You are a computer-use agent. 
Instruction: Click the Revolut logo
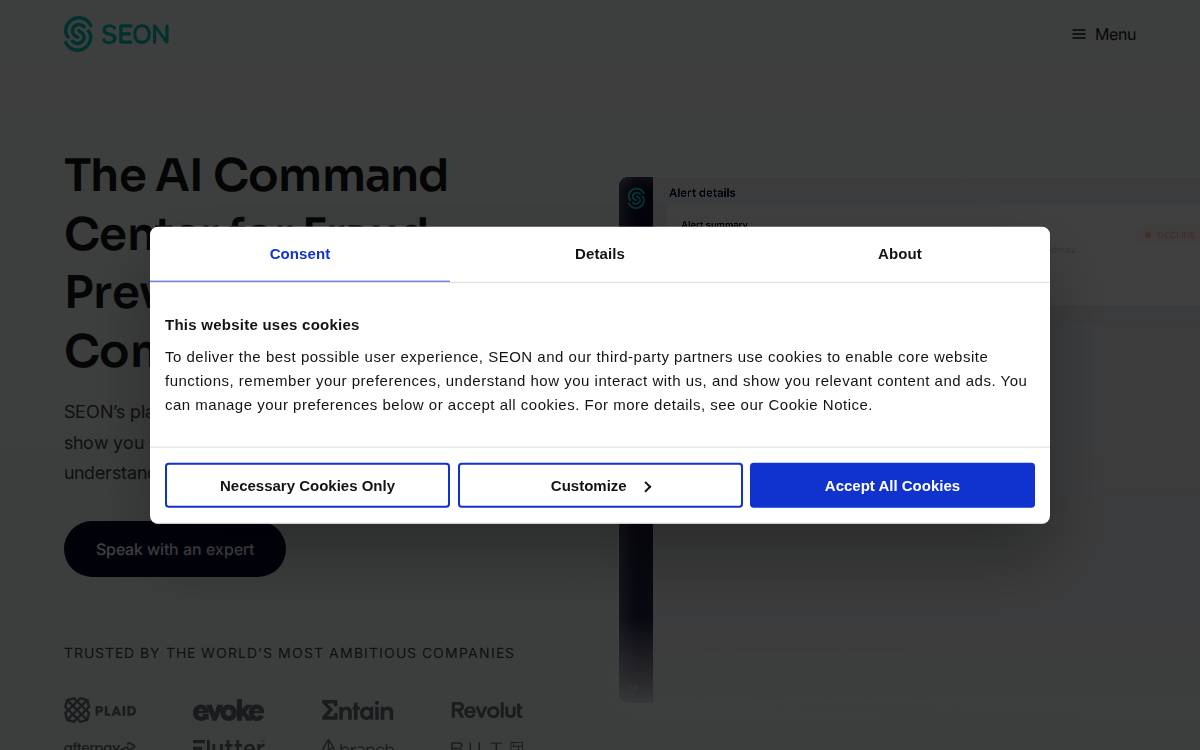(x=487, y=710)
